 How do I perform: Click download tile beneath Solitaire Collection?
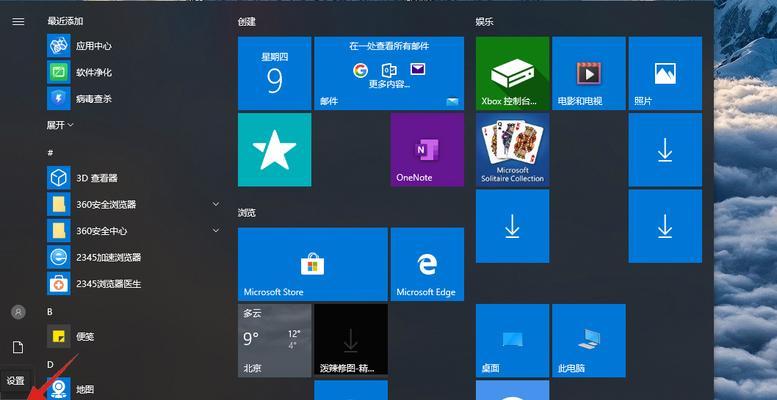(x=512, y=226)
